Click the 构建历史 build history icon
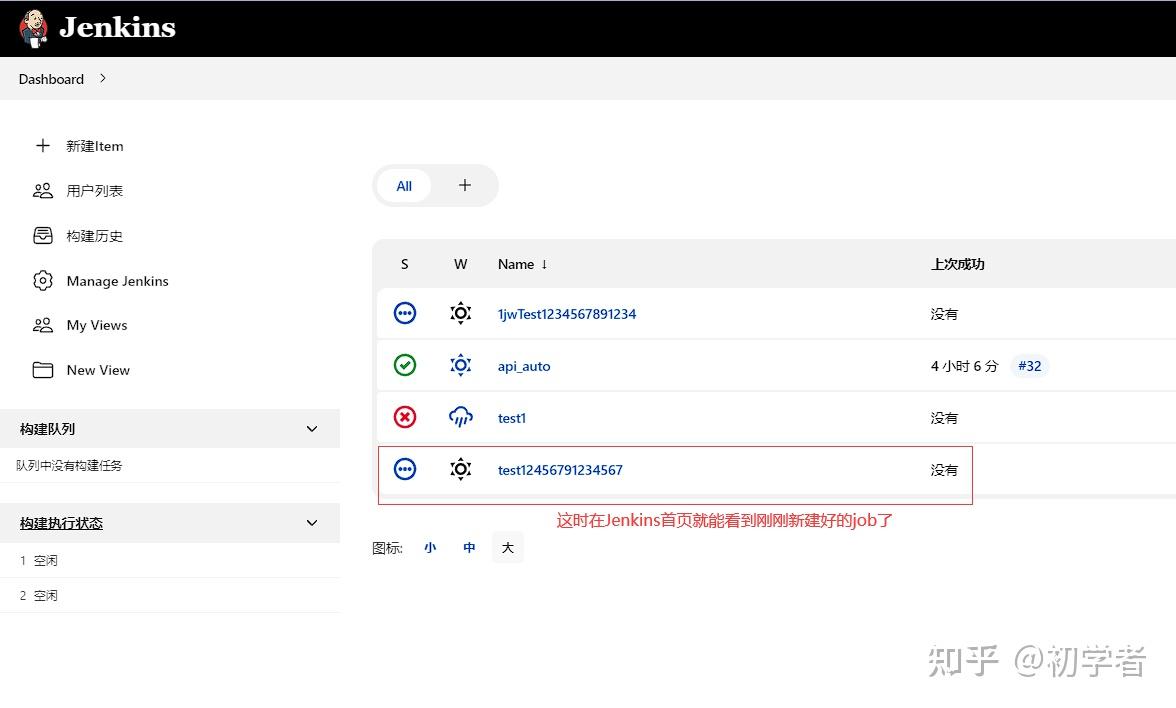 pos(43,235)
